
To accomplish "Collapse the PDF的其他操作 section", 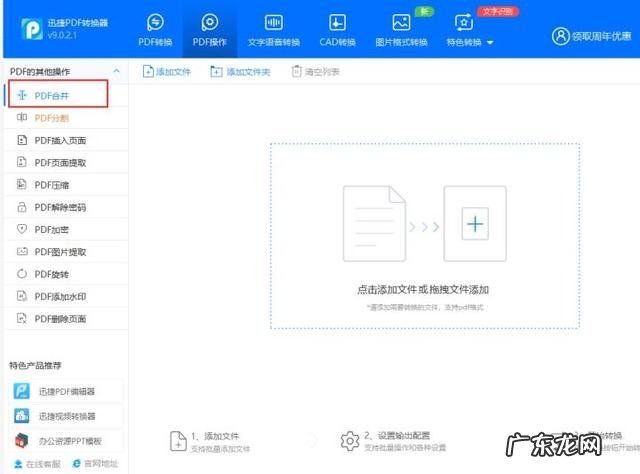I will 116,71.
